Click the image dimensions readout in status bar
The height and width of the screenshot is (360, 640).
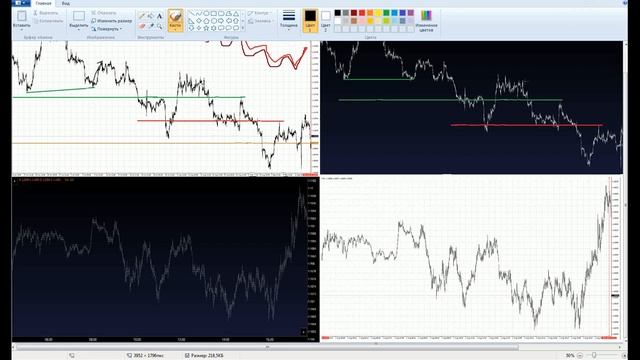[145, 356]
